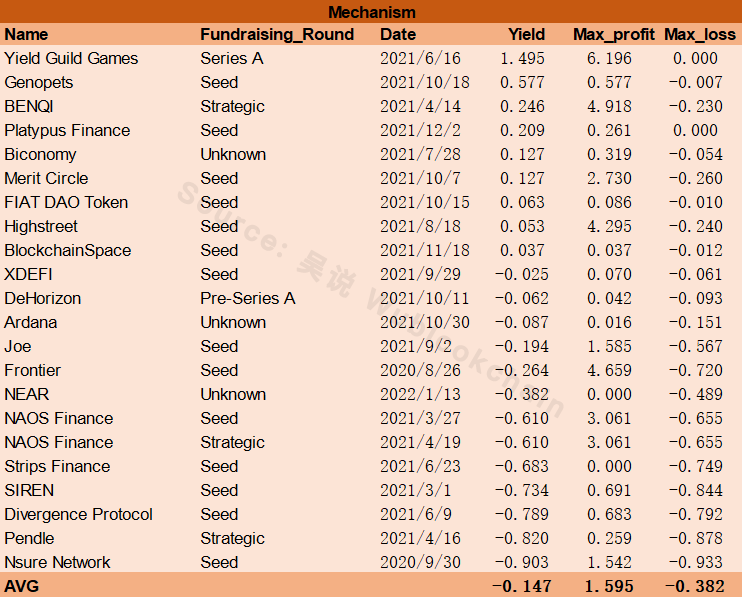Select the Name column header

(x=26, y=34)
